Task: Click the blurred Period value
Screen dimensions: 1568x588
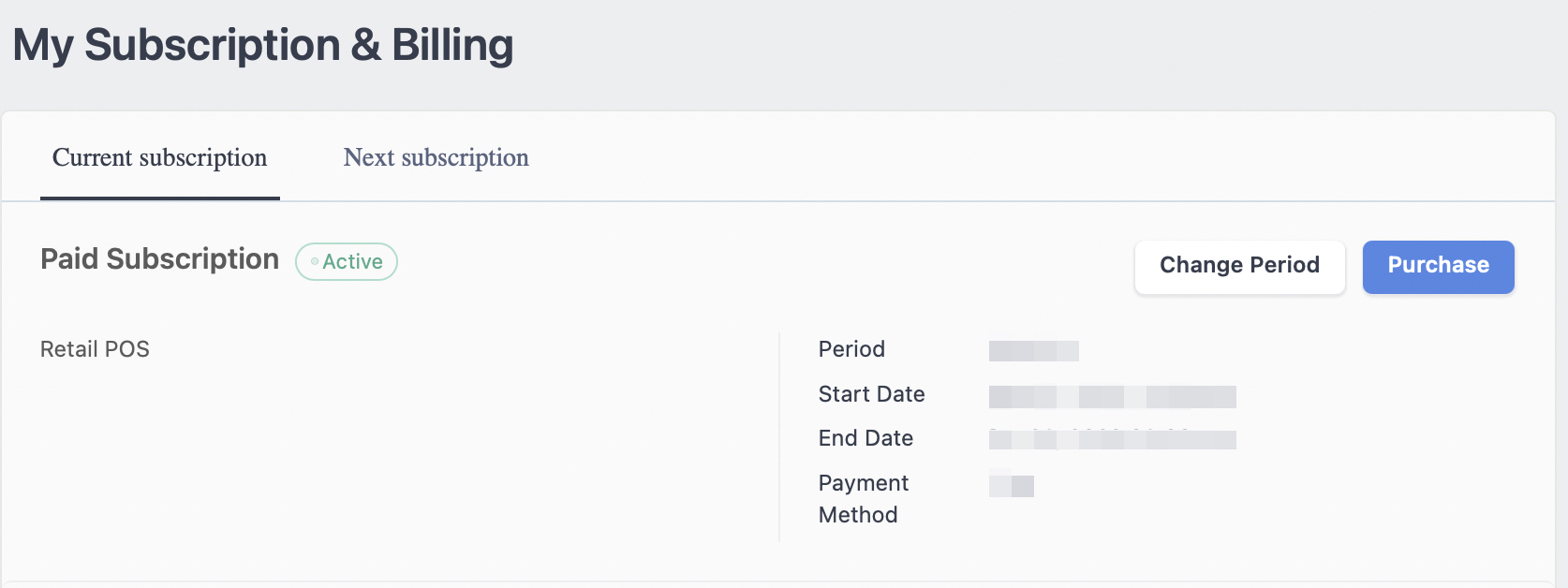Action: pos(1034,351)
